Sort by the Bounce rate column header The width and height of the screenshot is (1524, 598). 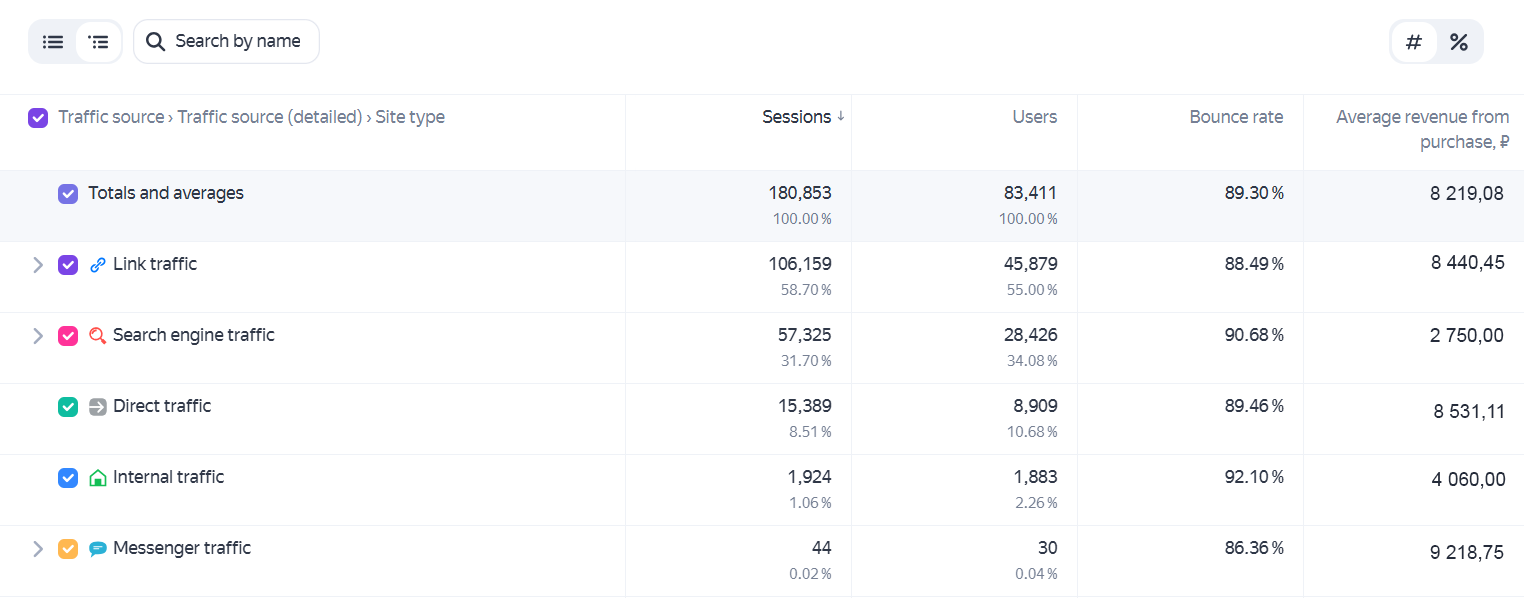click(1236, 117)
